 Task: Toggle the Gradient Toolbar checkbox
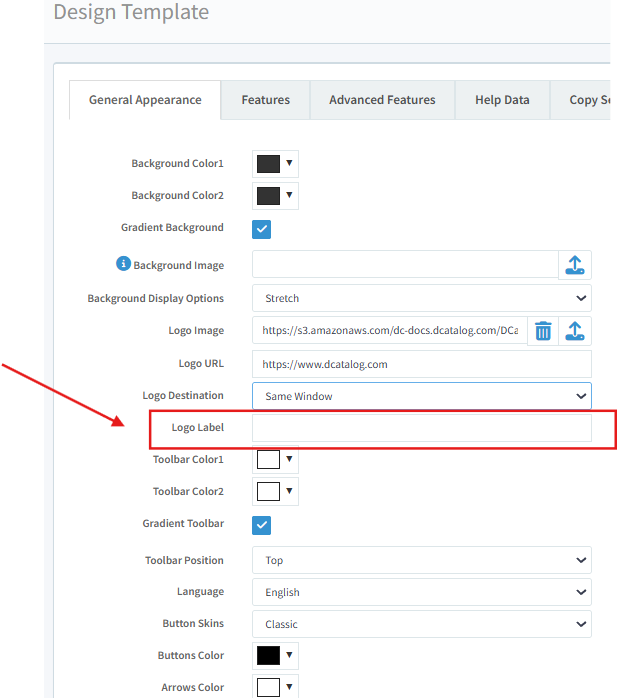pos(261,525)
